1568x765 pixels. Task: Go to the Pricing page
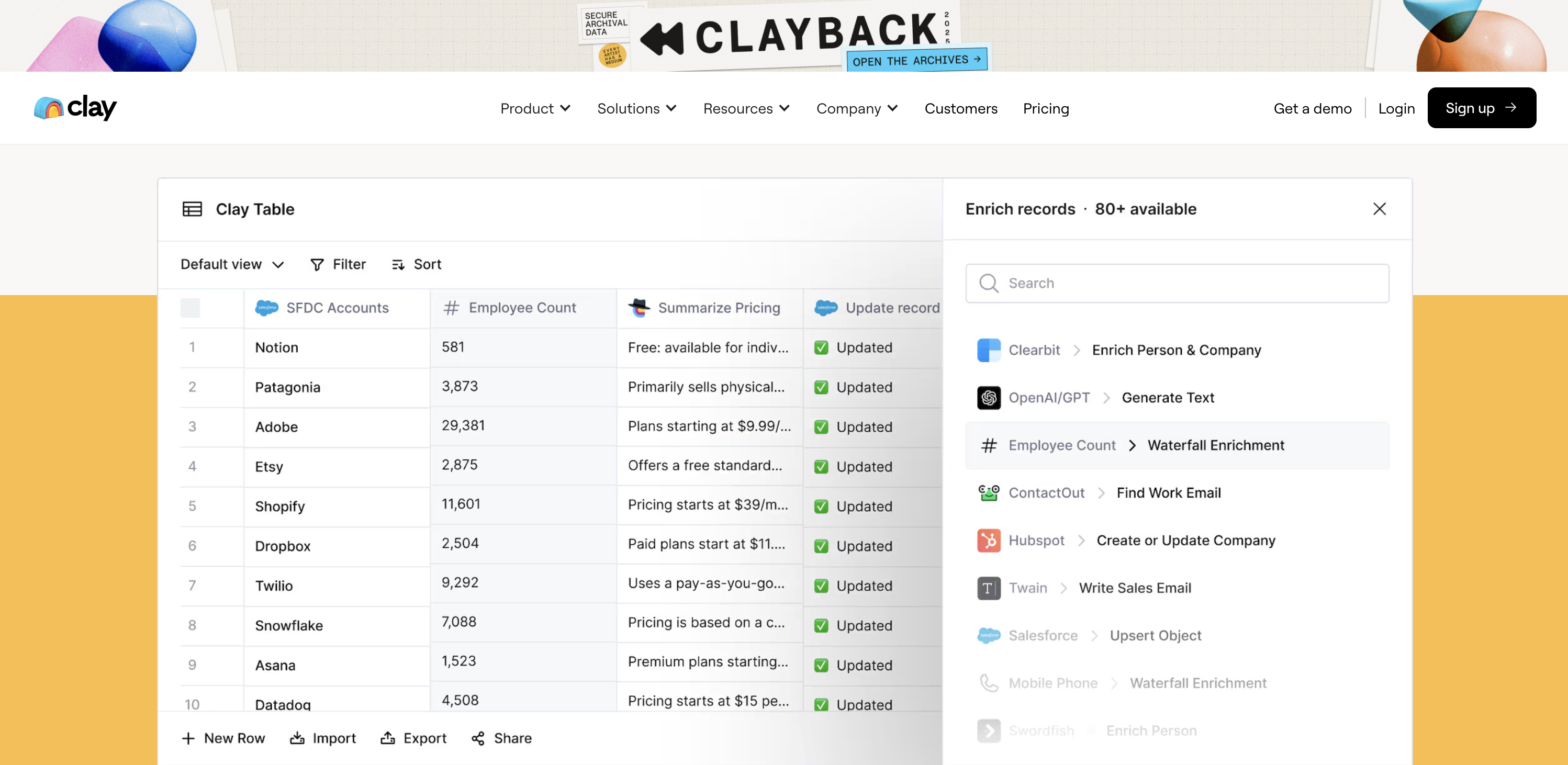[1045, 108]
